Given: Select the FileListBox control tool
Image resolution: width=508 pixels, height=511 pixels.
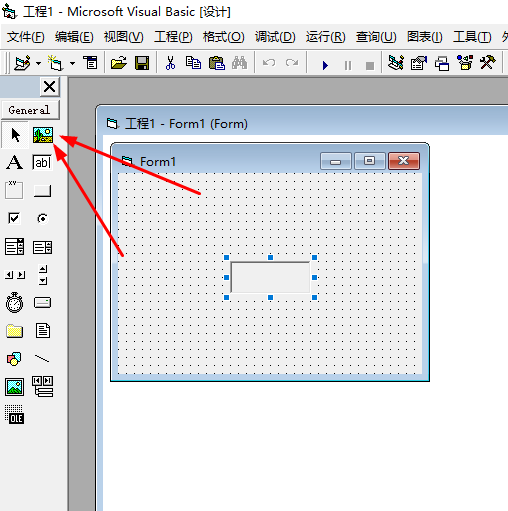Looking at the screenshot, I should [x=43, y=331].
